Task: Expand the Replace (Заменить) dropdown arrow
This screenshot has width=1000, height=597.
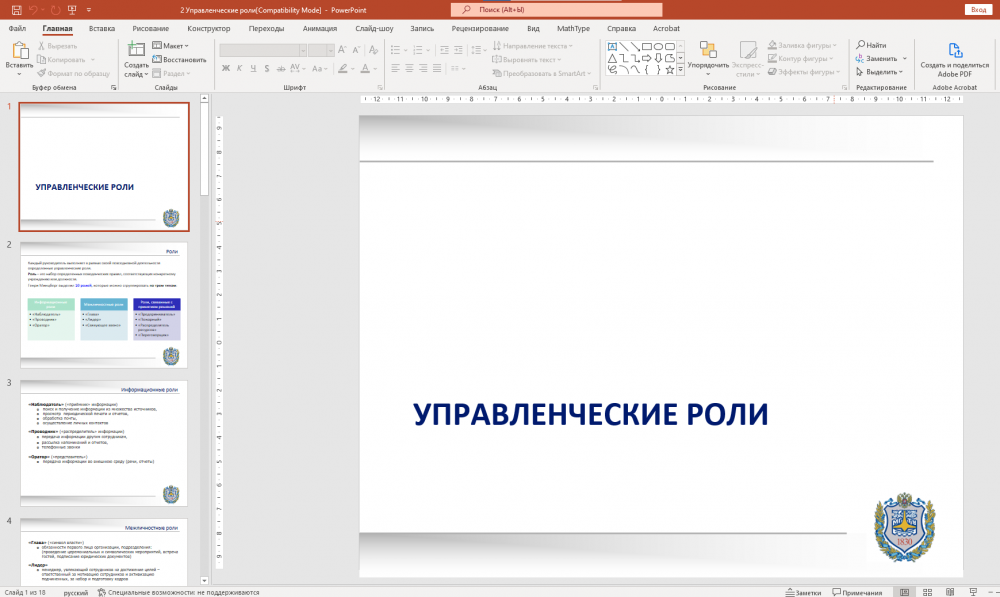Action: coord(903,59)
